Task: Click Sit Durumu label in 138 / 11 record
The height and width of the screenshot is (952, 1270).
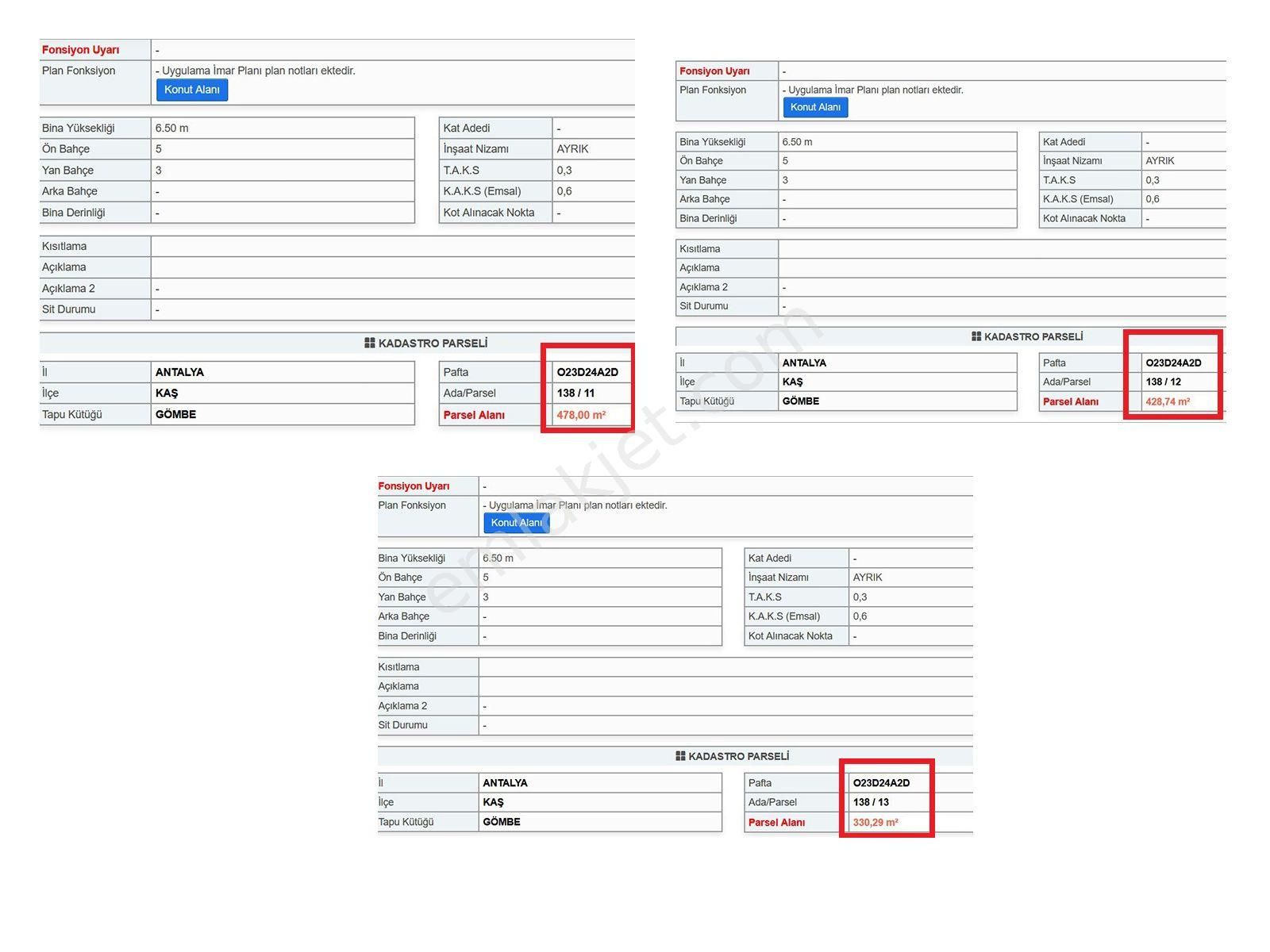Action: coord(69,309)
